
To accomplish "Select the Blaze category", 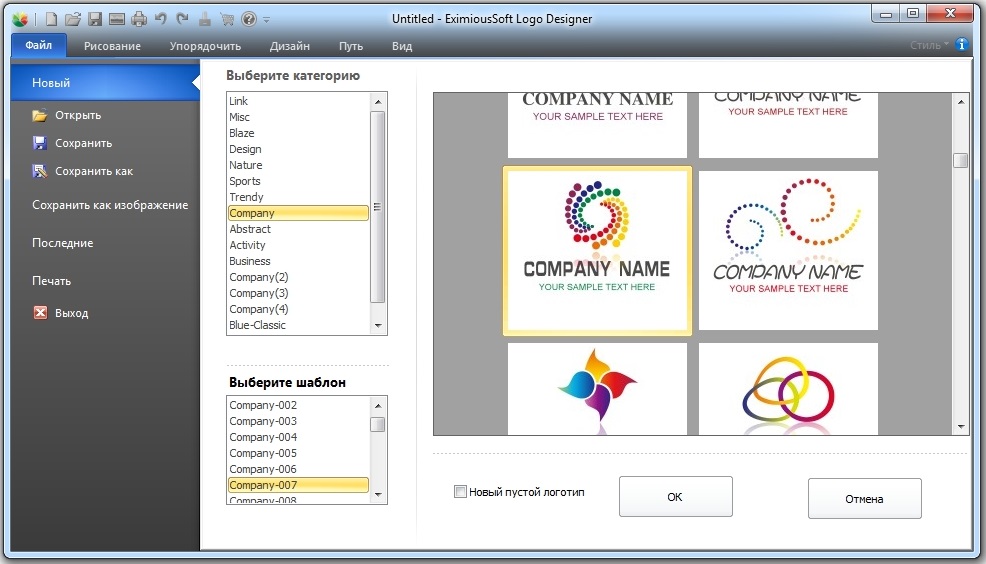I will (x=298, y=133).
